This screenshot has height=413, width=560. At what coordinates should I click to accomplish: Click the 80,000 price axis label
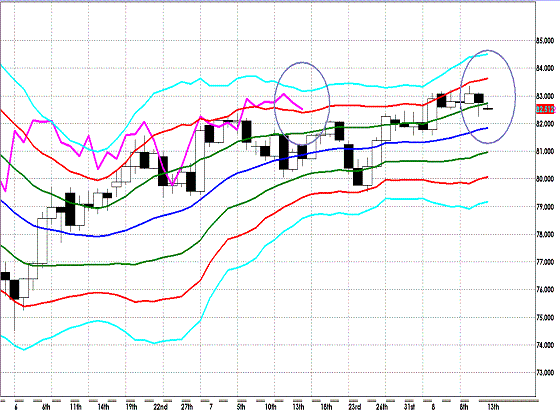[545, 179]
